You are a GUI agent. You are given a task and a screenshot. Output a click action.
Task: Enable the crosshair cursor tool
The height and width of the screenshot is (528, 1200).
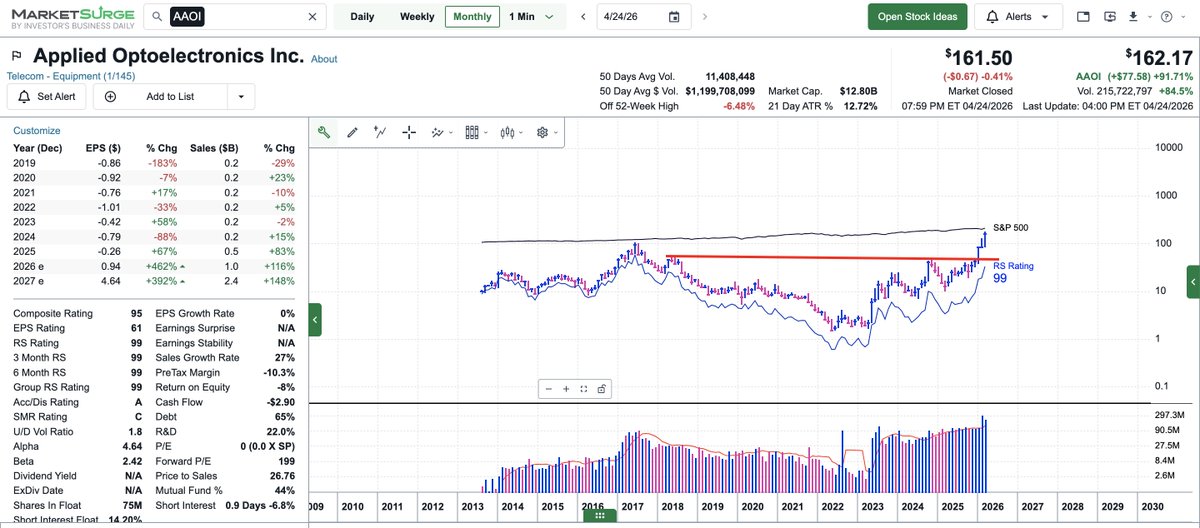409,132
